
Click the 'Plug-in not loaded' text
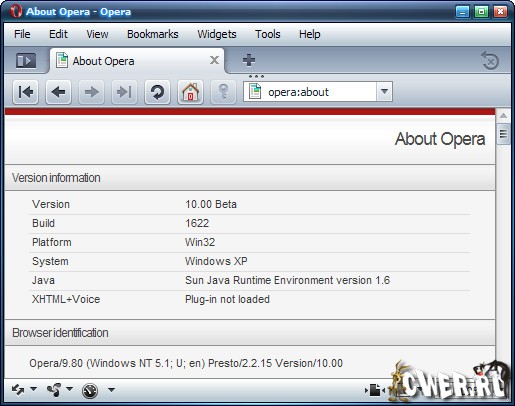coord(227,299)
